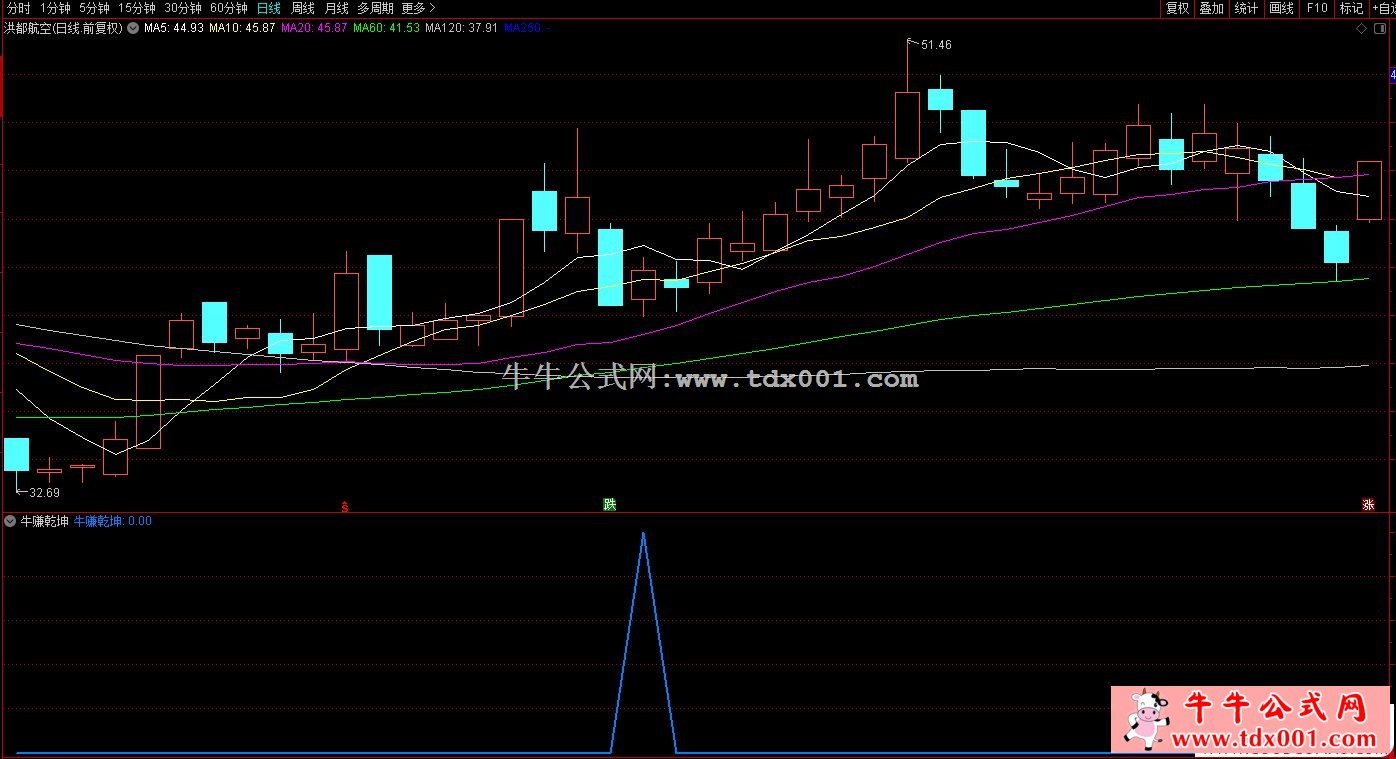Open the www.tdx001.com link at bottom right
Image resolution: width=1396 pixels, height=759 pixels.
pyautogui.click(x=1273, y=739)
